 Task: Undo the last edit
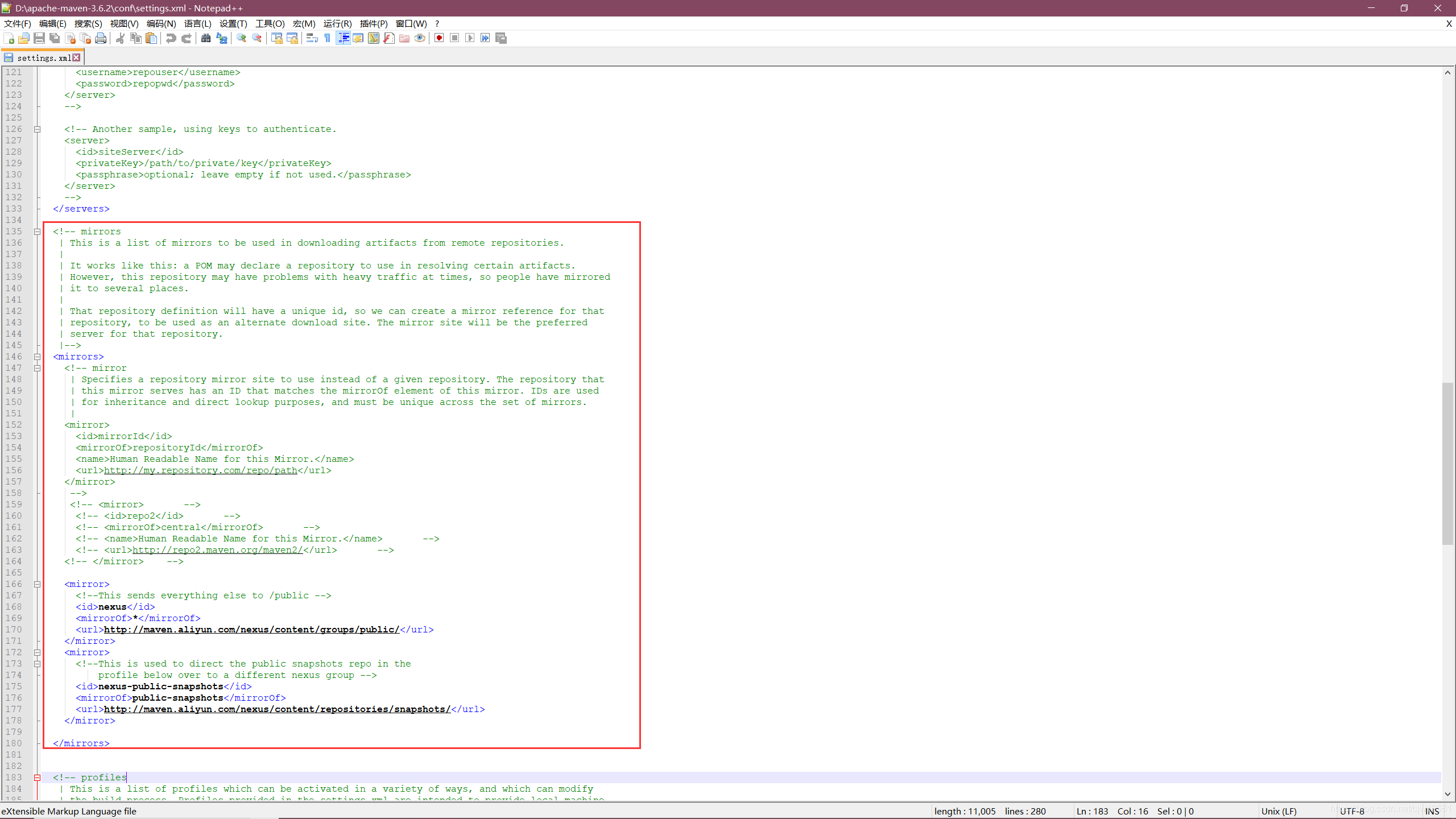coord(170,38)
